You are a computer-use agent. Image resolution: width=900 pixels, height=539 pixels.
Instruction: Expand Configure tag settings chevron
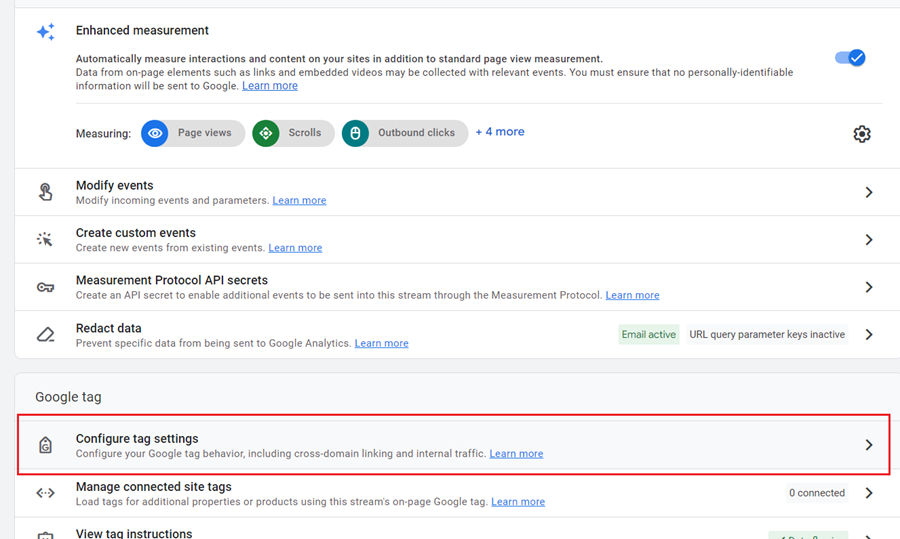868,445
